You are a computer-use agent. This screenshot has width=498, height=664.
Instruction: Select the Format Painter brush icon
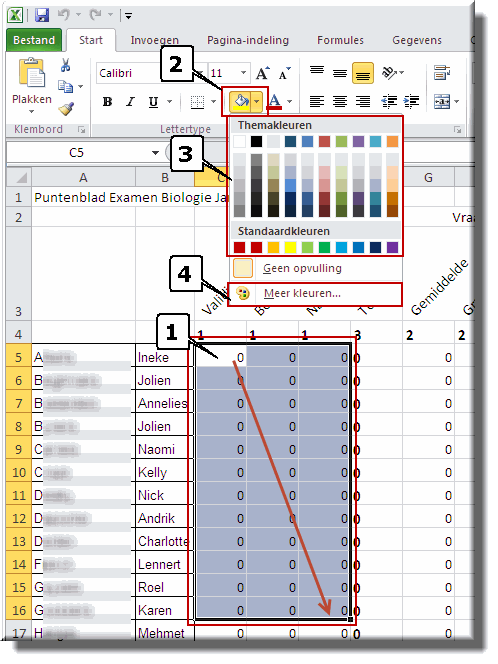pyautogui.click(x=66, y=109)
